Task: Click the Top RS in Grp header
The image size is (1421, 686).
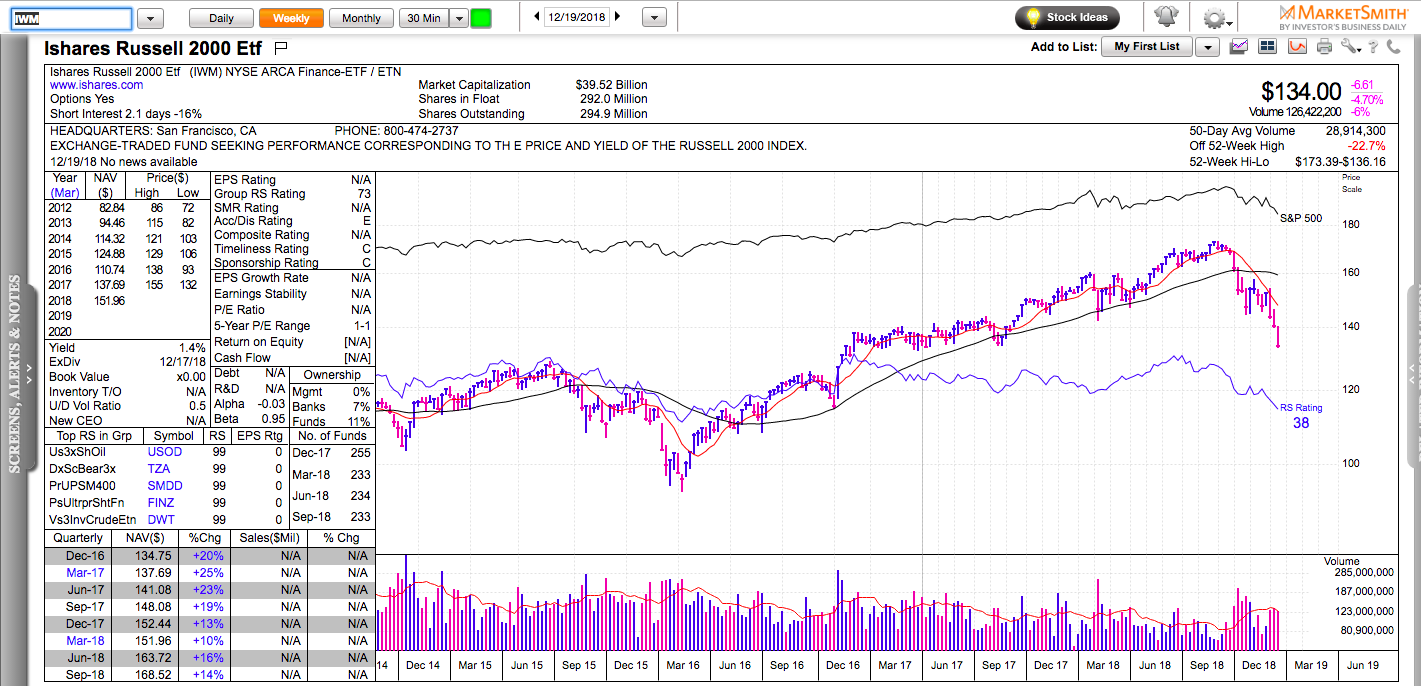Action: click(94, 436)
